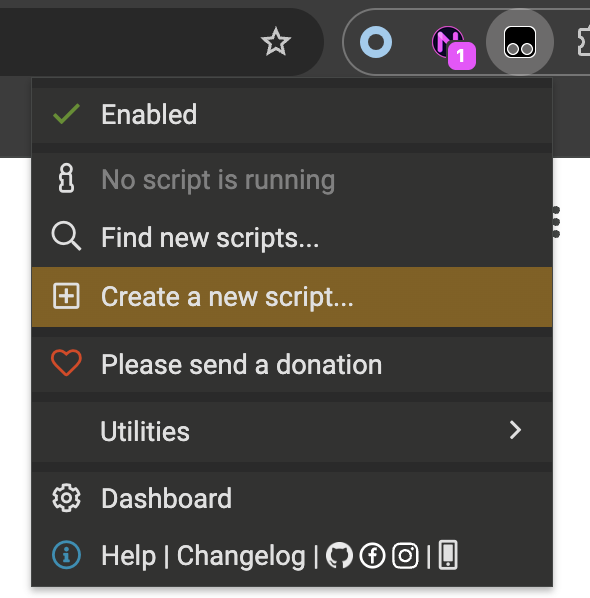The image size is (590, 598).
Task: Click the Tampermonkey extension icon in toolbar
Action: point(519,42)
